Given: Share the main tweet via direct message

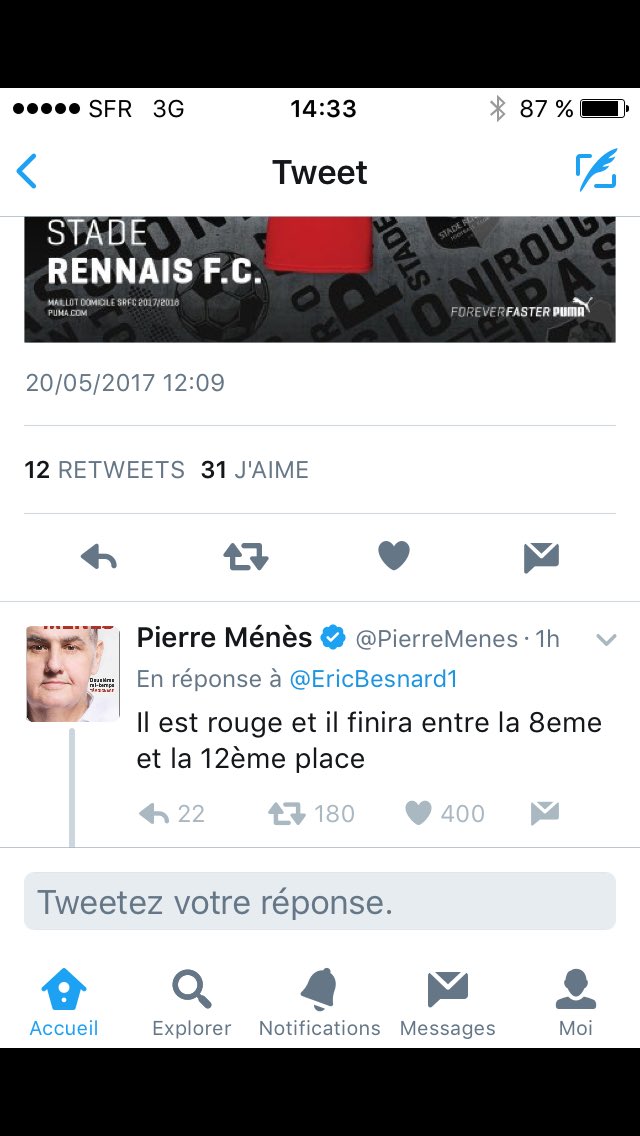Looking at the screenshot, I should coord(541,557).
